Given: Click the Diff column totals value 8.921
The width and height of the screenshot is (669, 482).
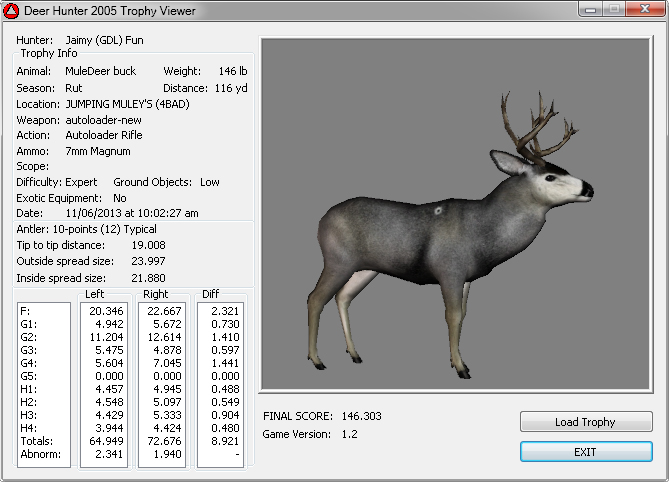Looking at the screenshot, I should 224,440.
